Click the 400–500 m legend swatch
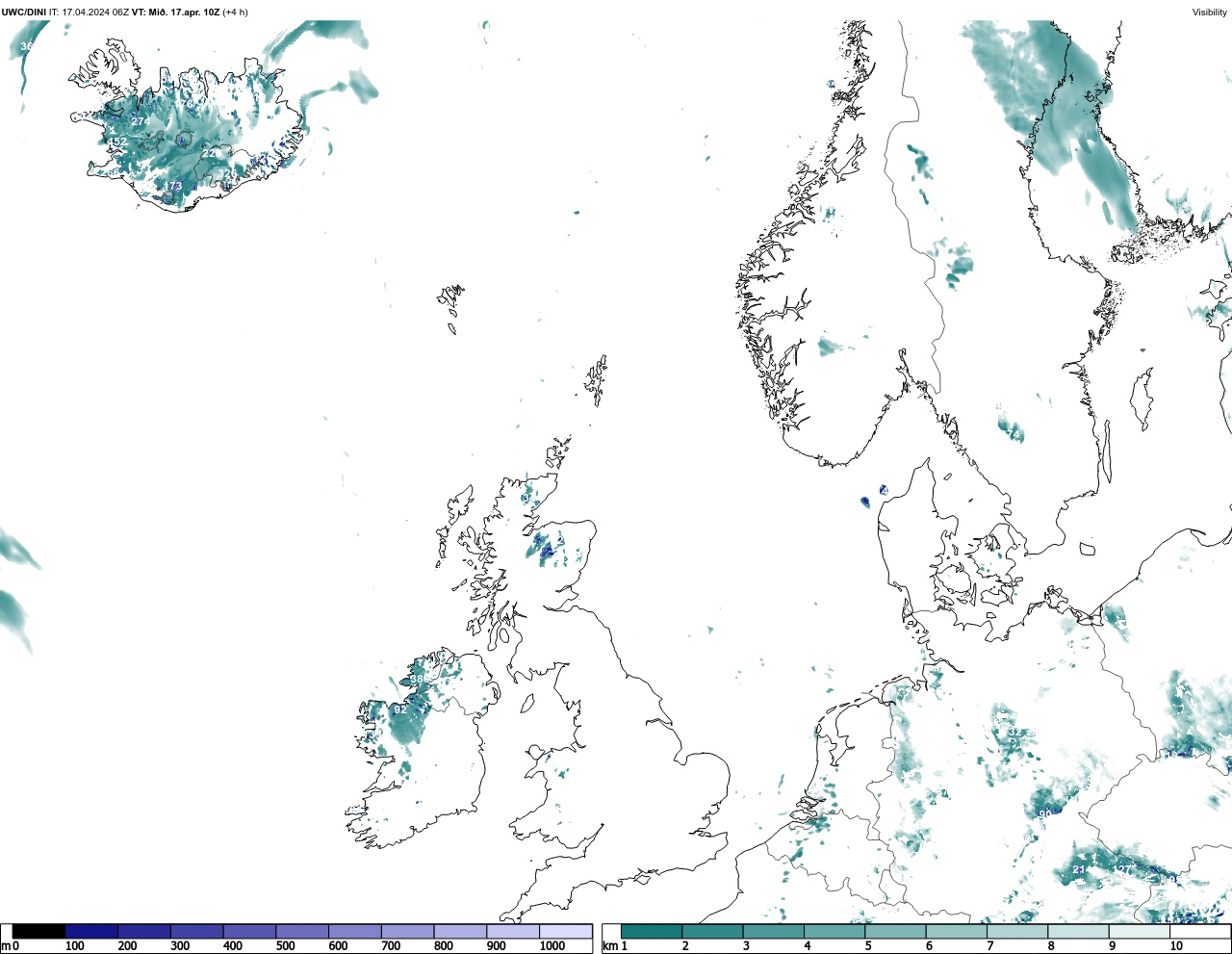 click(249, 931)
